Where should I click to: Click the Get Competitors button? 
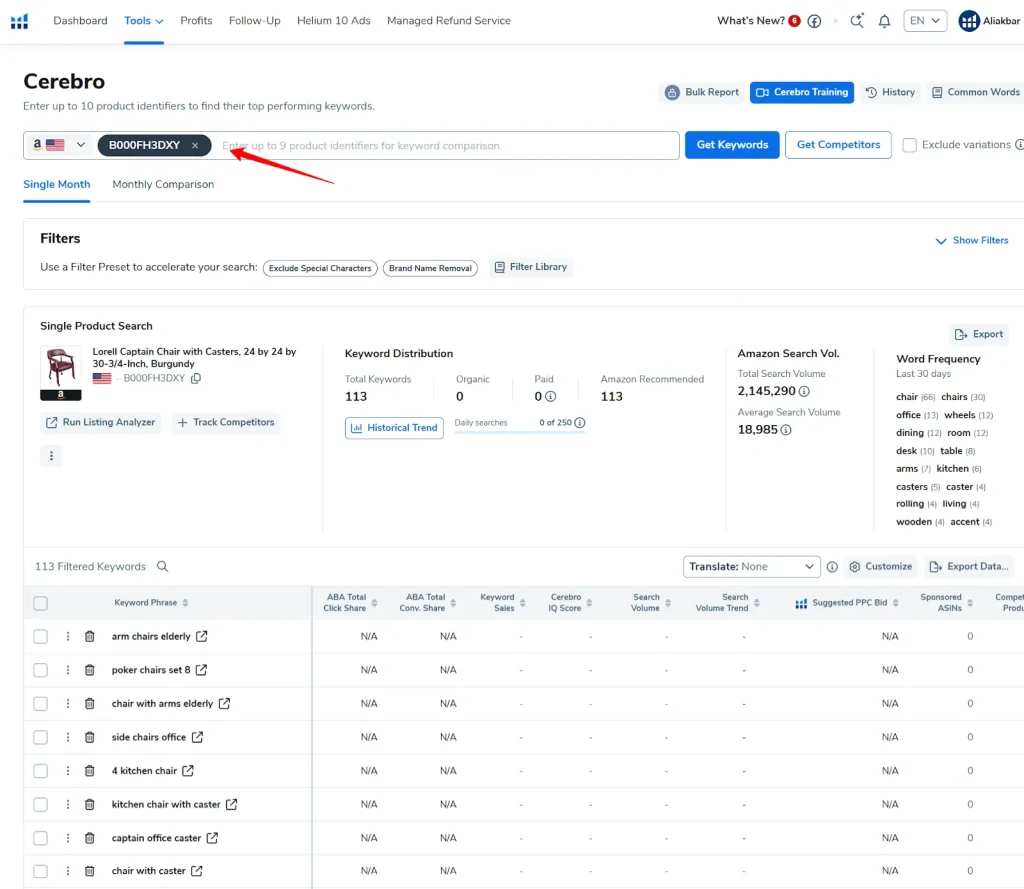tap(838, 145)
